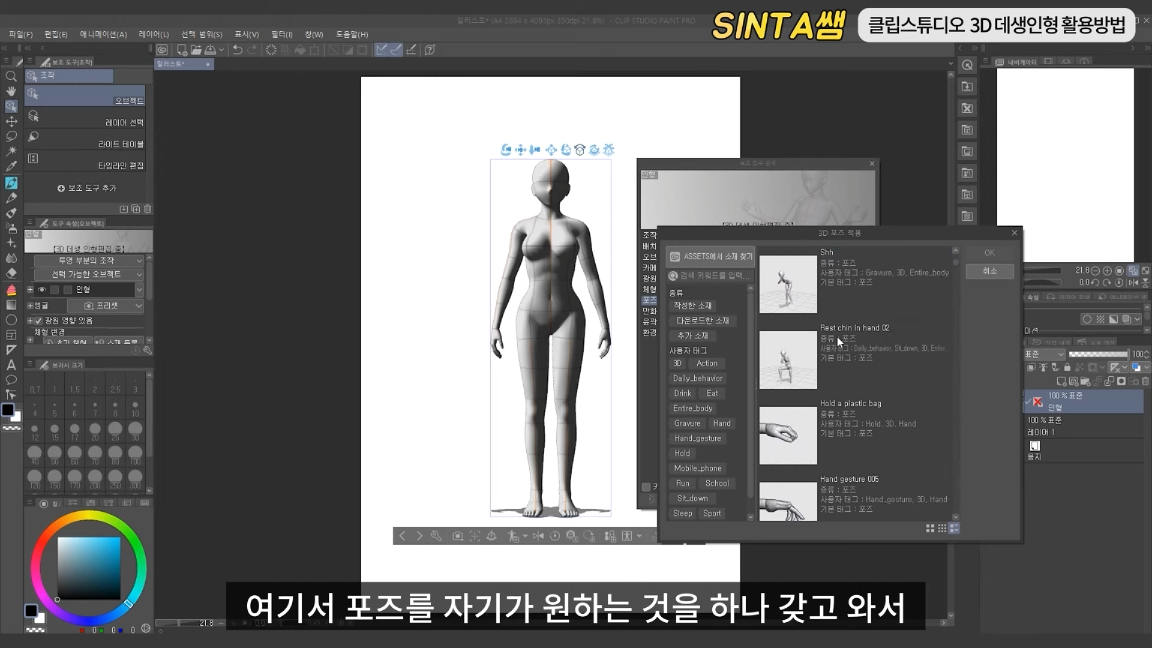Click the ASSETS에서 소재 찾기 button

click(x=710, y=256)
